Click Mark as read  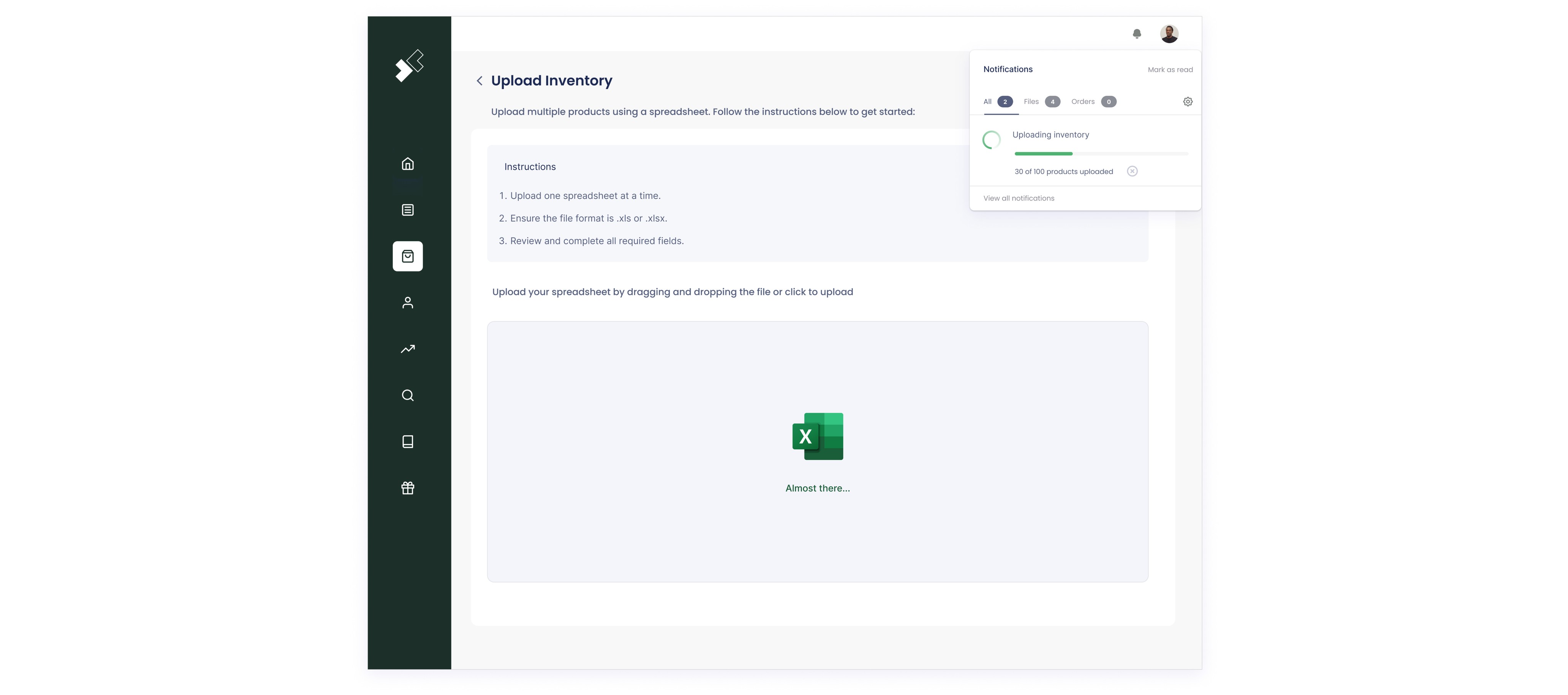coord(1170,70)
